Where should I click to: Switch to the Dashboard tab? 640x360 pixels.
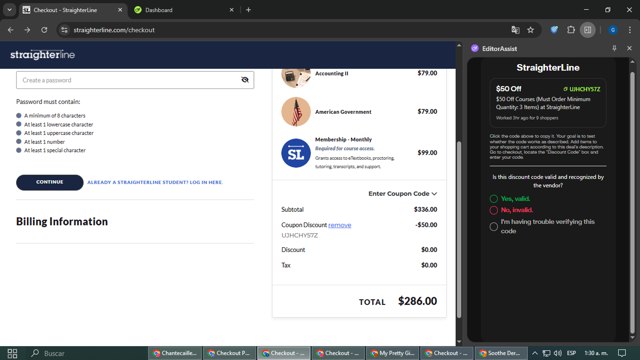coord(184,10)
